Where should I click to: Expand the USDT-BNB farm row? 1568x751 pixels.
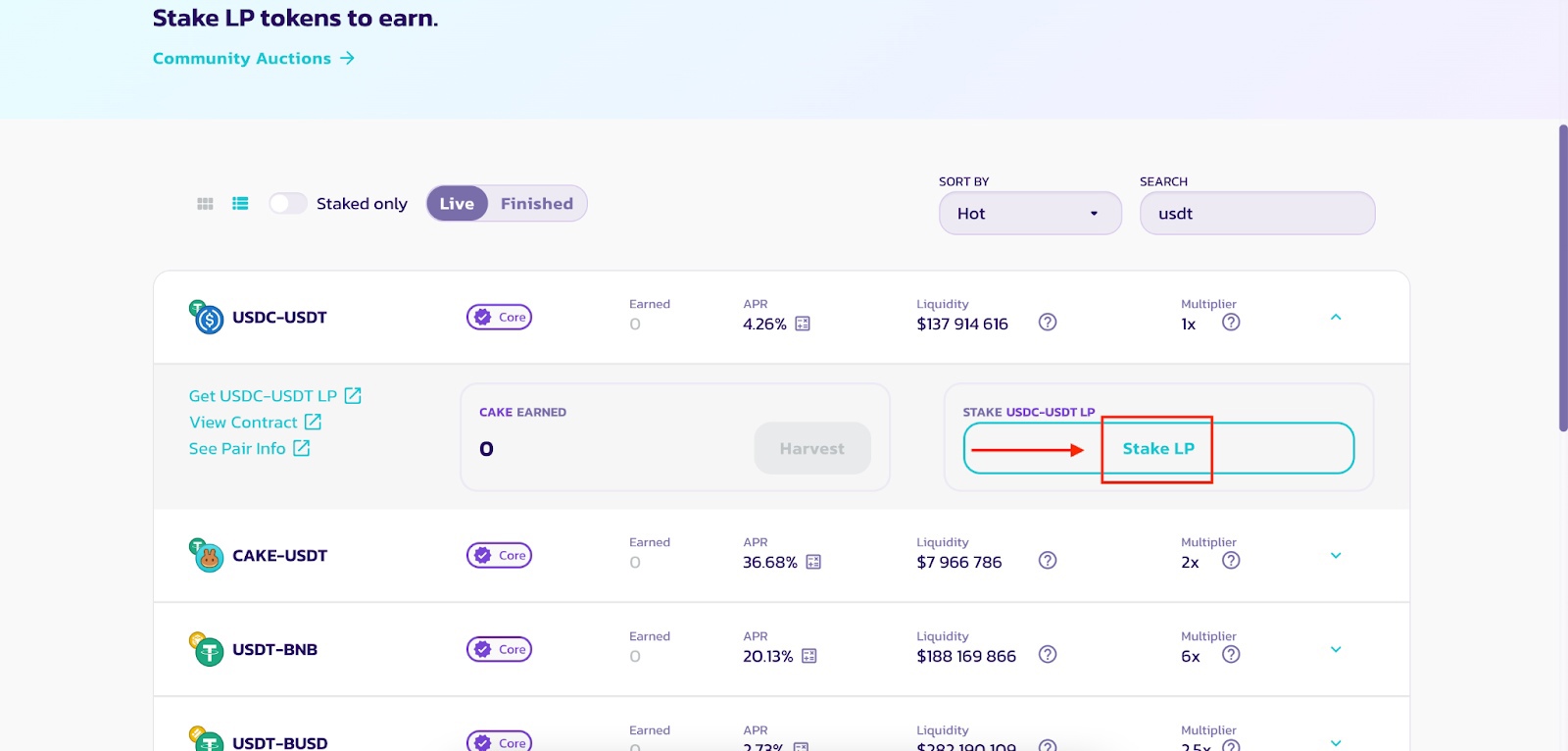click(1336, 650)
